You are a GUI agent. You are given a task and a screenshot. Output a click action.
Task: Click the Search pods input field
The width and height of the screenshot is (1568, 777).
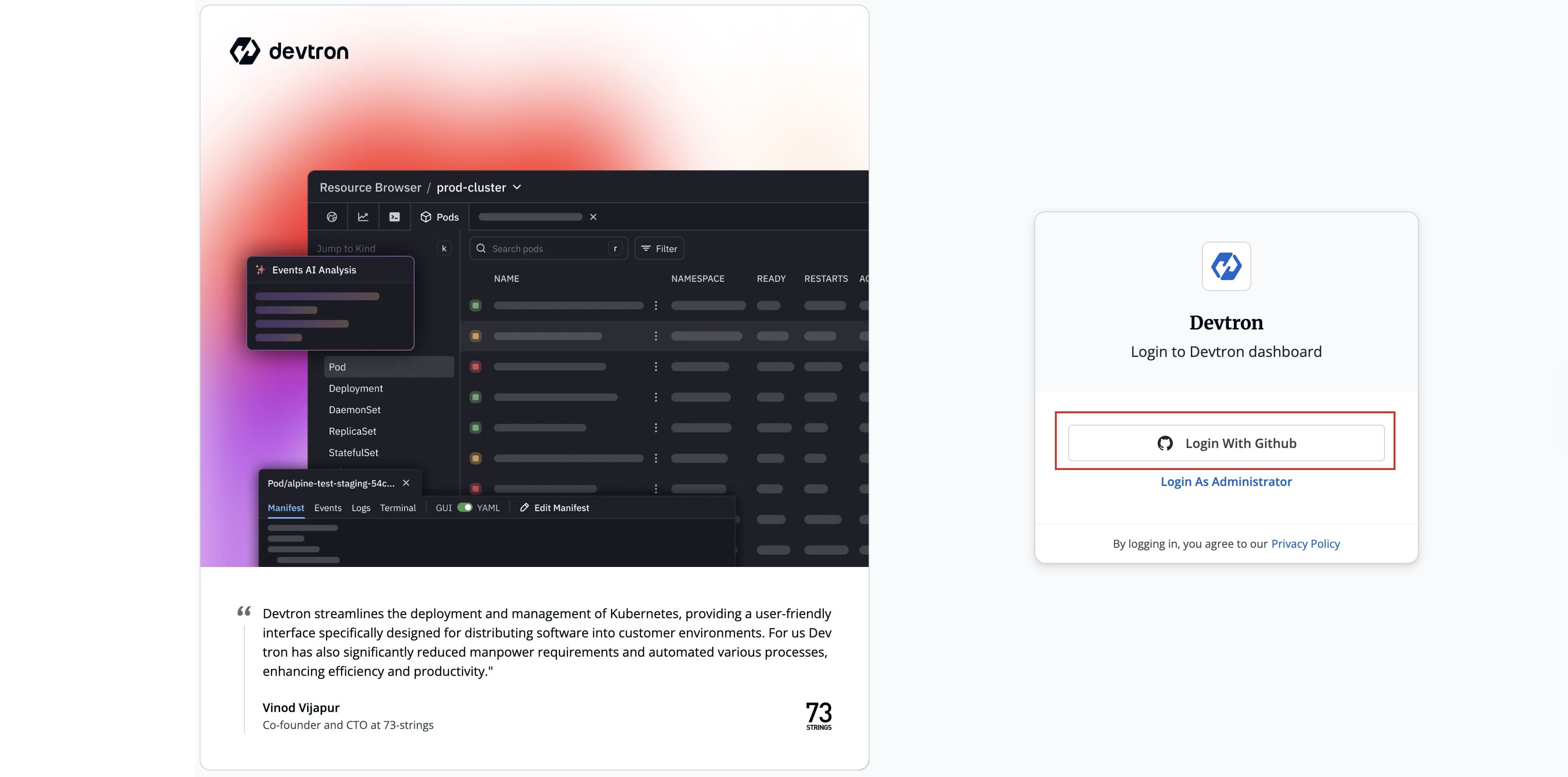pos(548,249)
